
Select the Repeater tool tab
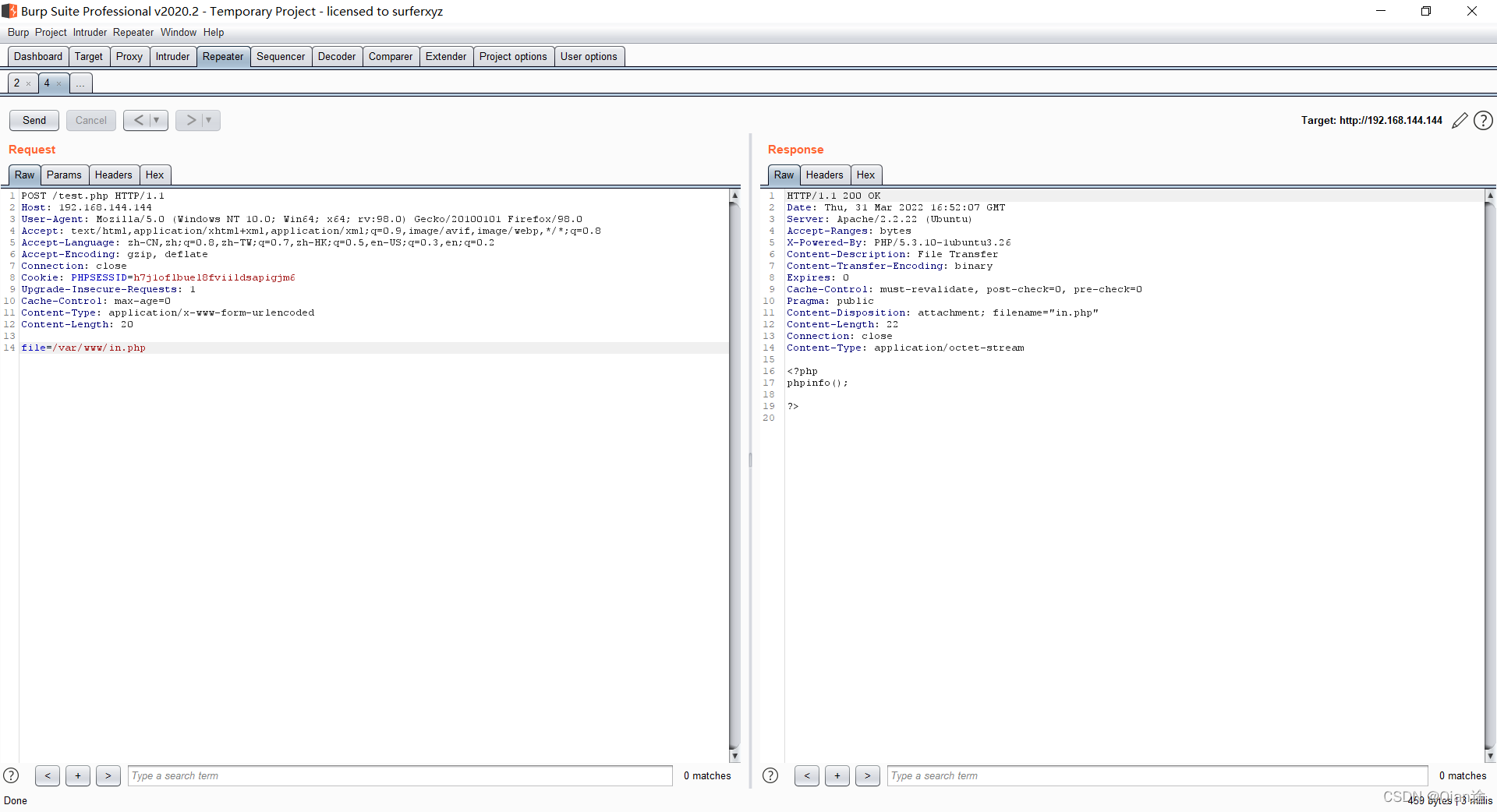(223, 56)
